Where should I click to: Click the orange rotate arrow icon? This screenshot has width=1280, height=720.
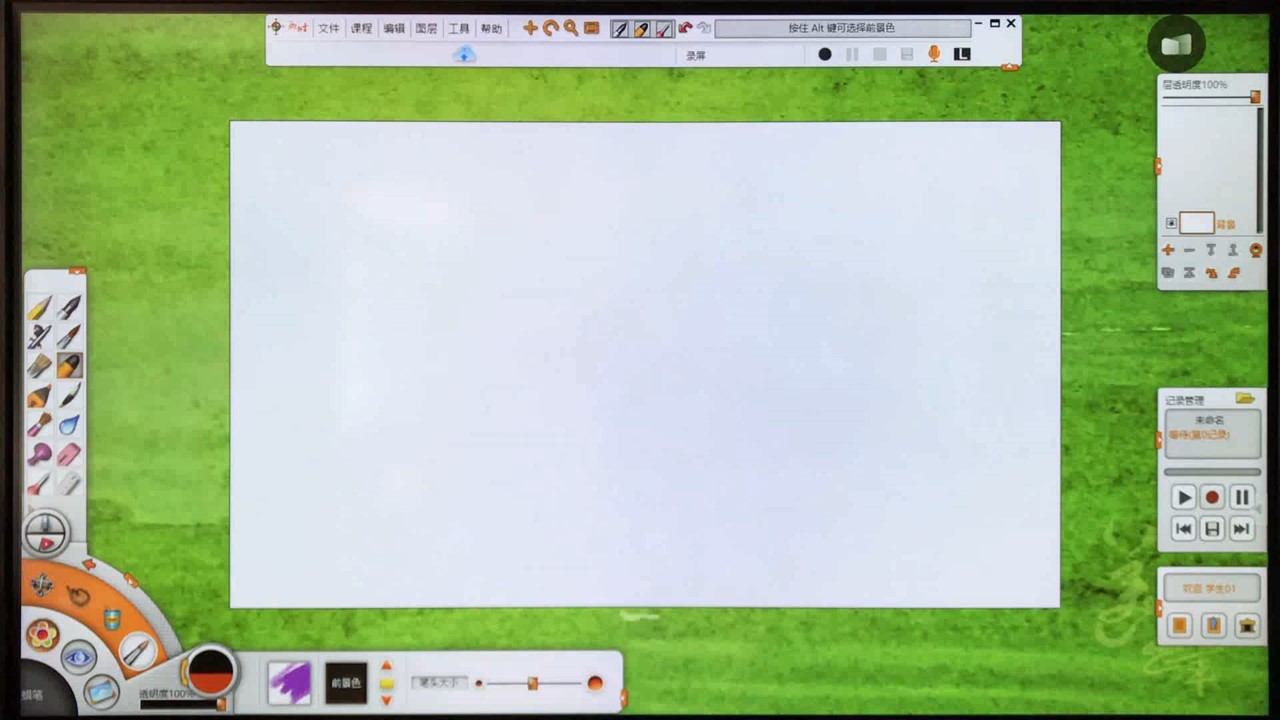(551, 28)
